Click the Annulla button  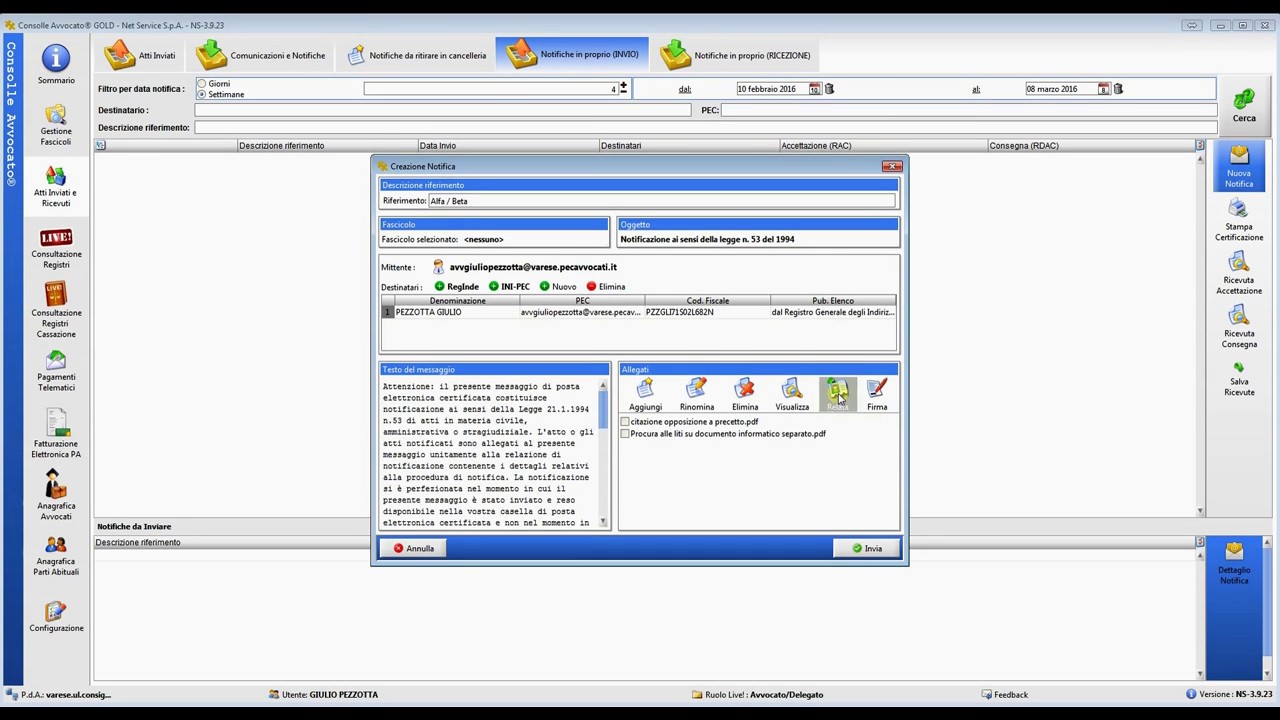[414, 548]
